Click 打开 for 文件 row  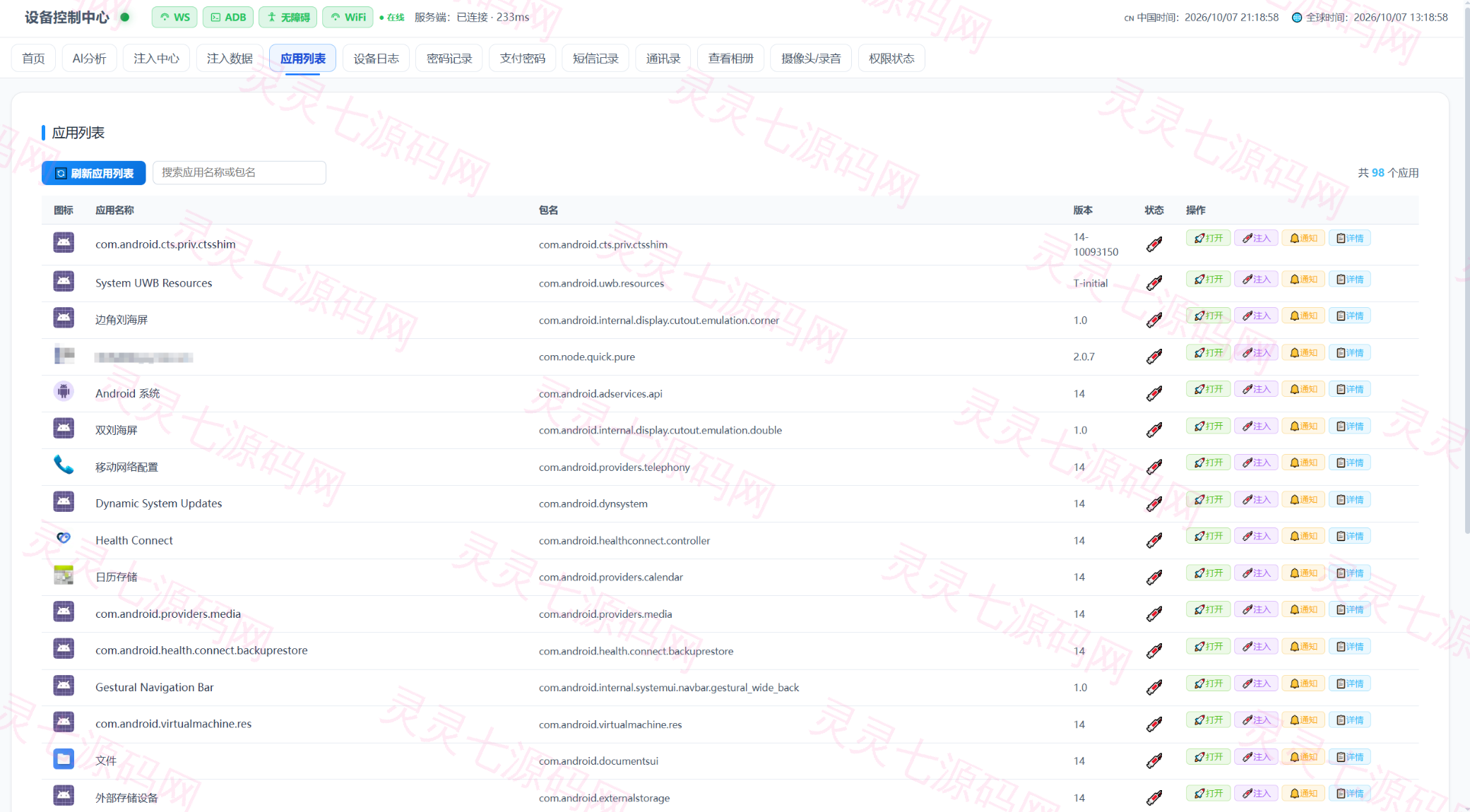coord(1208,757)
